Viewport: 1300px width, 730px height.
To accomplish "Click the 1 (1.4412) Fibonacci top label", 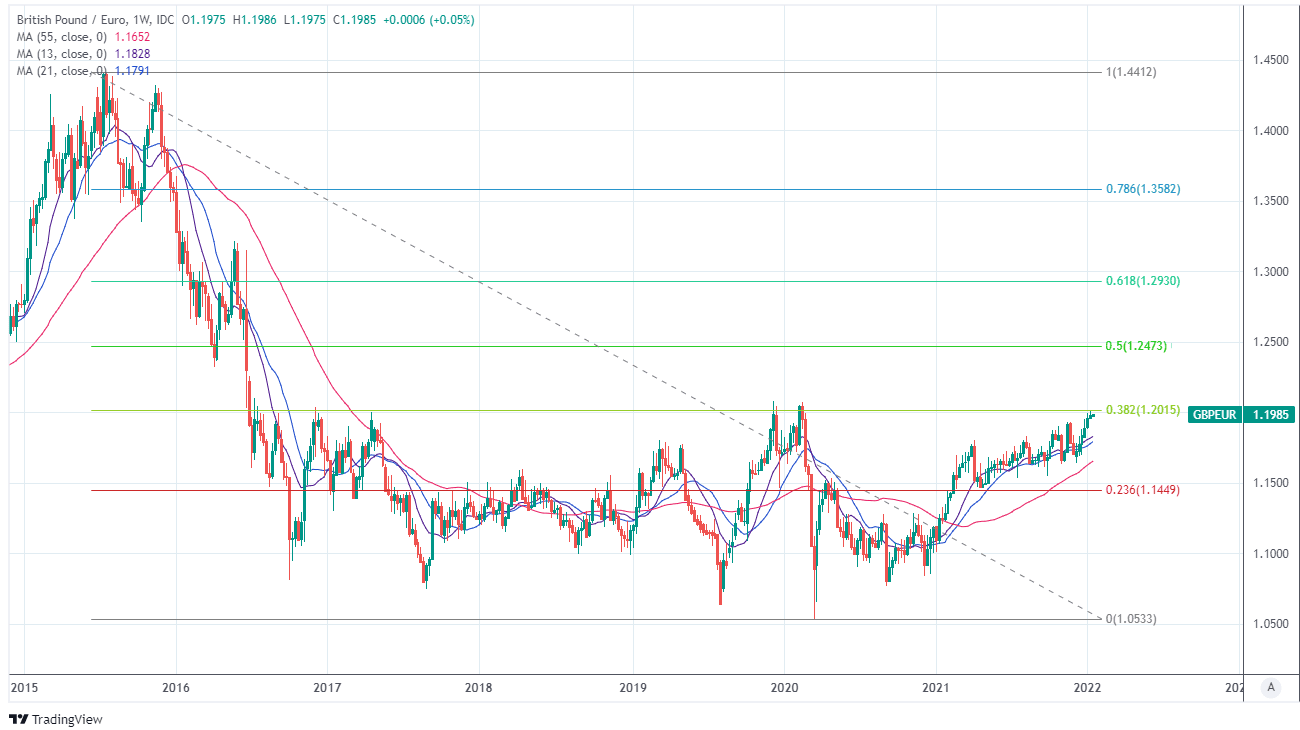I will point(1131,72).
